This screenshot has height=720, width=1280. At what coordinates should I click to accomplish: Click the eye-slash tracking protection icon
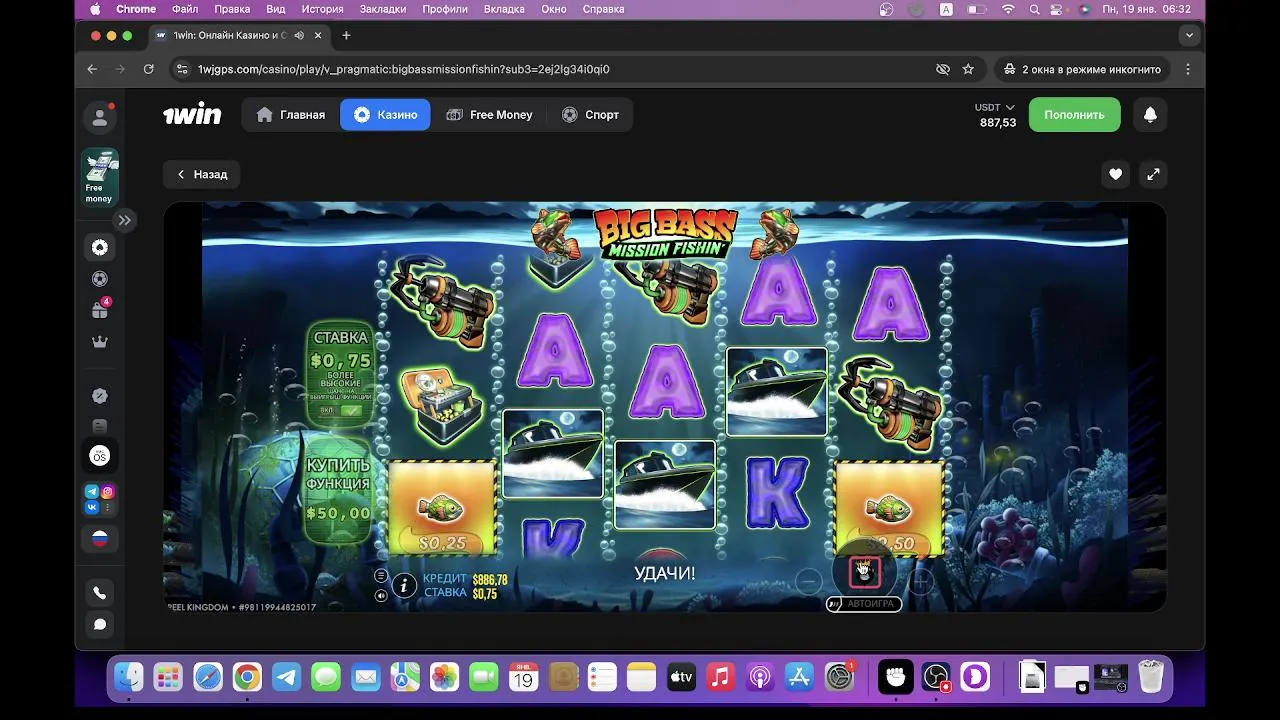pos(942,69)
